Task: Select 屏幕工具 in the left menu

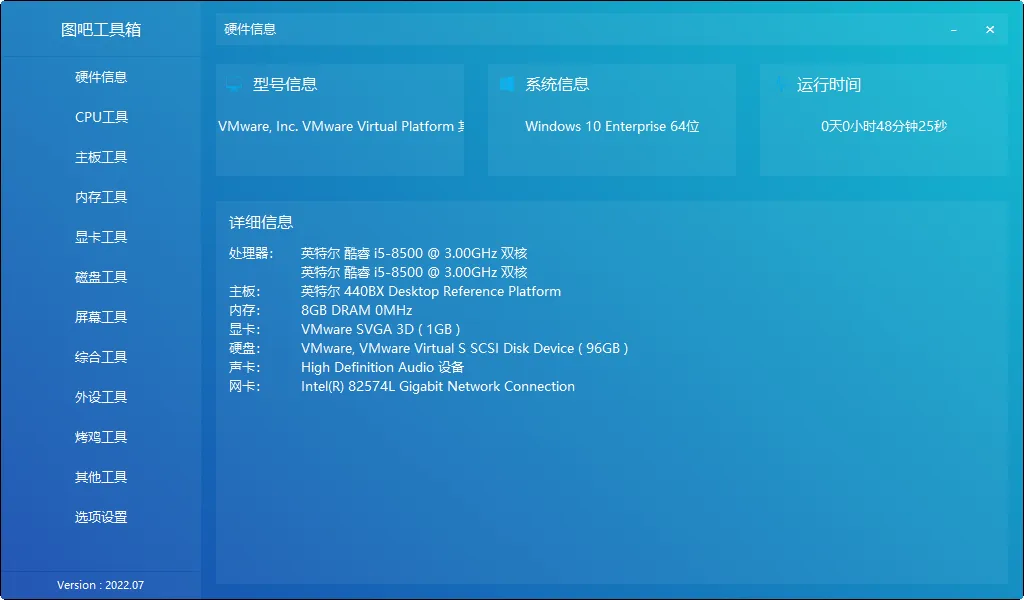Action: tap(101, 317)
